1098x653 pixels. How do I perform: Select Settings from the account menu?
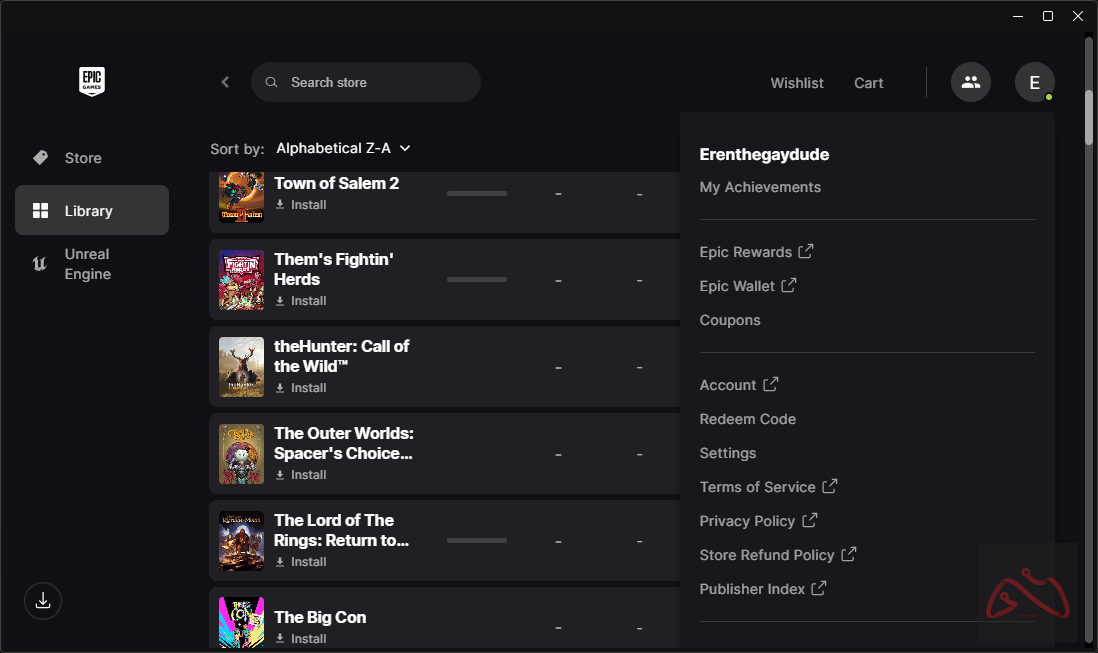[727, 452]
